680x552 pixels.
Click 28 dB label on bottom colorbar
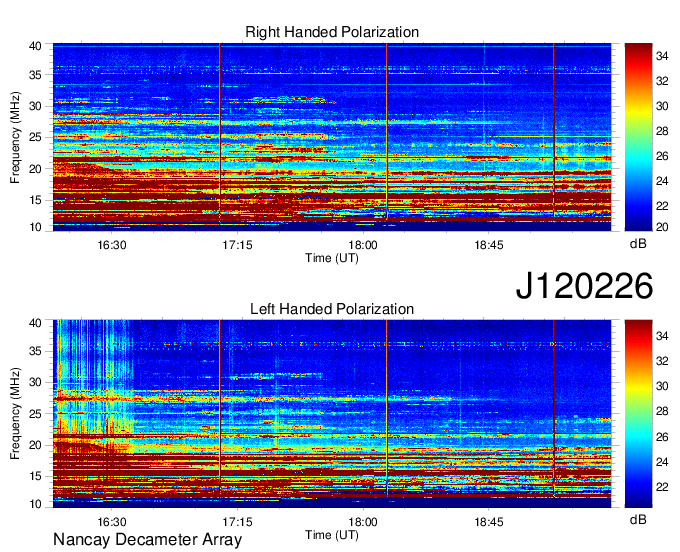point(662,412)
